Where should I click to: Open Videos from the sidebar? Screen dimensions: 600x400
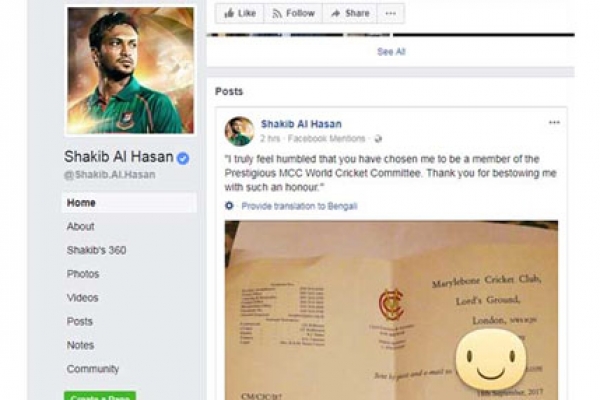[83, 297]
